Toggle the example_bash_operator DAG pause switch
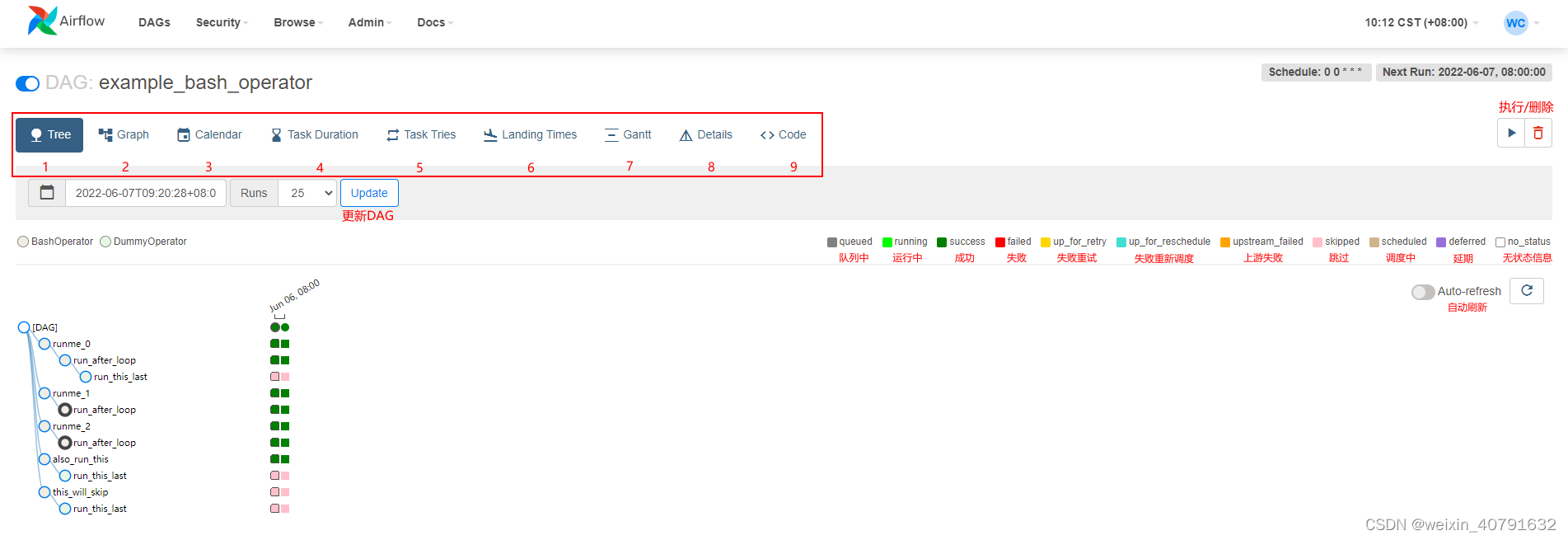Screen dimensions: 1568x540 point(27,83)
